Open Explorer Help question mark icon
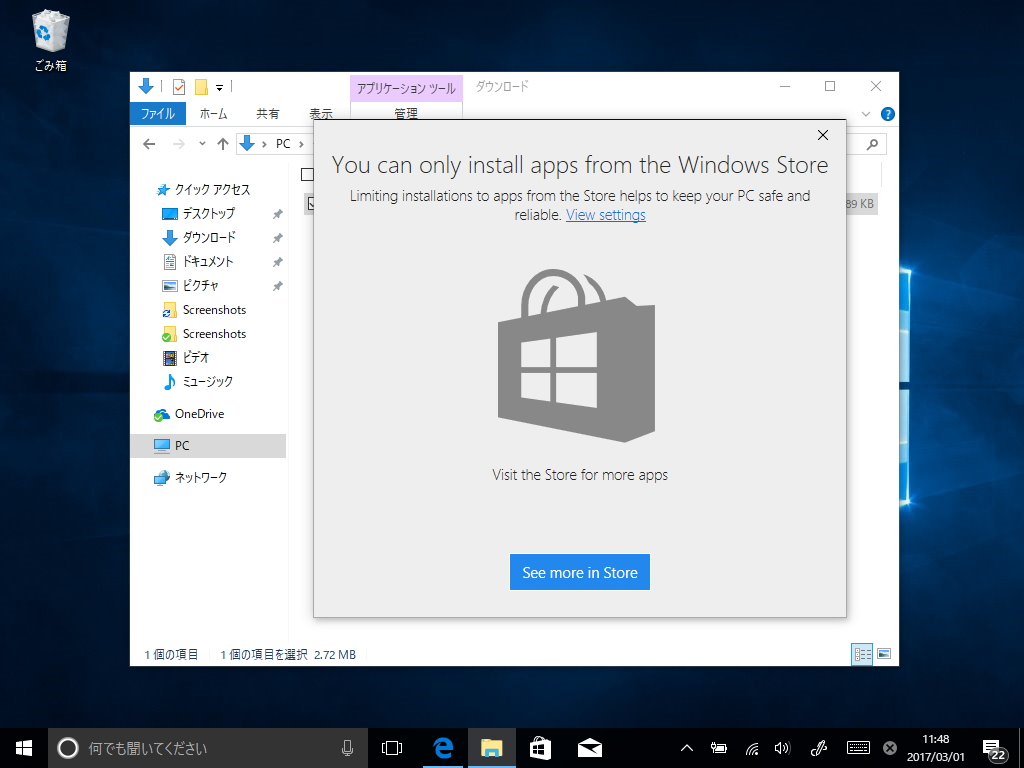1024x768 pixels. point(888,114)
